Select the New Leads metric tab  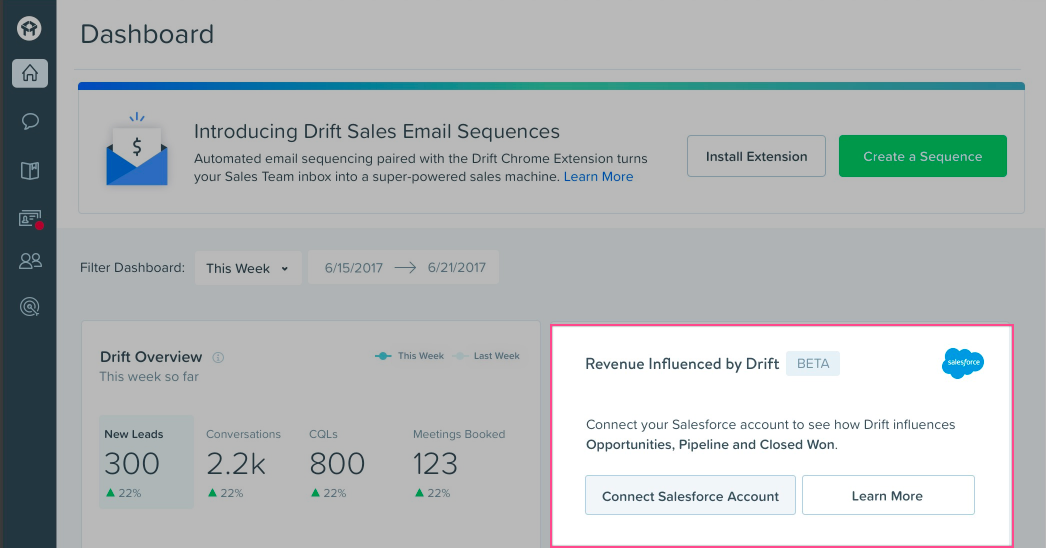coord(146,462)
